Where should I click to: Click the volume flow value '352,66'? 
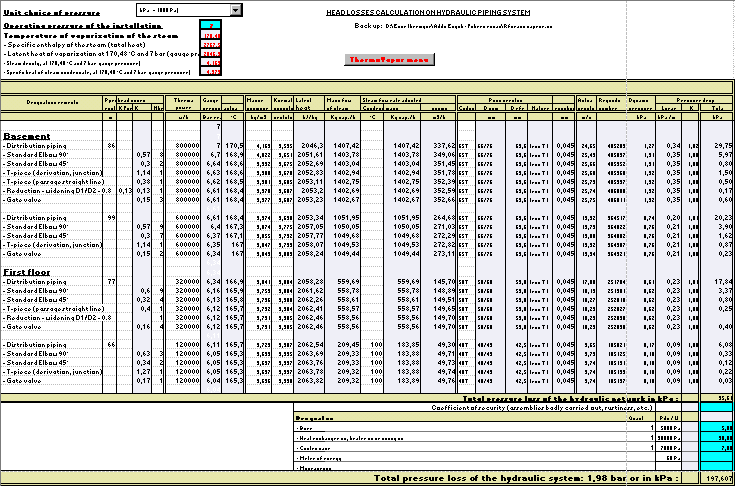tap(443, 200)
